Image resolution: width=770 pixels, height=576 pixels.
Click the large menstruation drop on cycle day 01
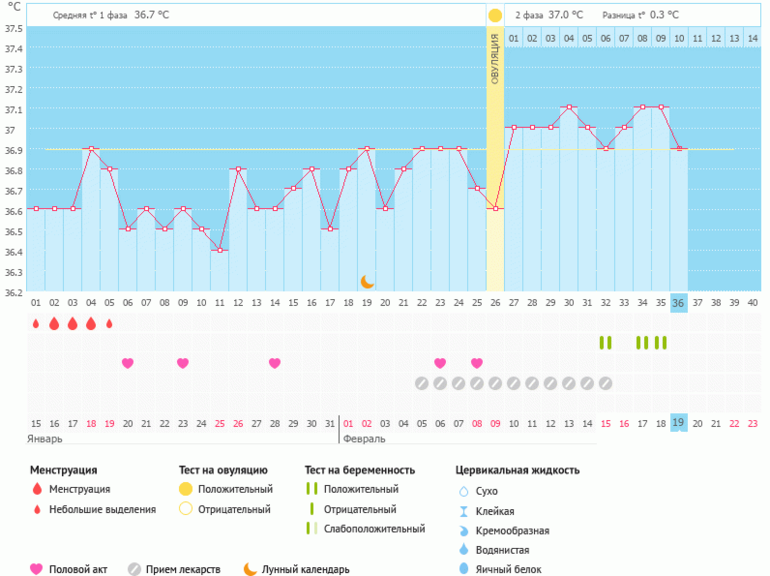pyautogui.click(x=36, y=324)
